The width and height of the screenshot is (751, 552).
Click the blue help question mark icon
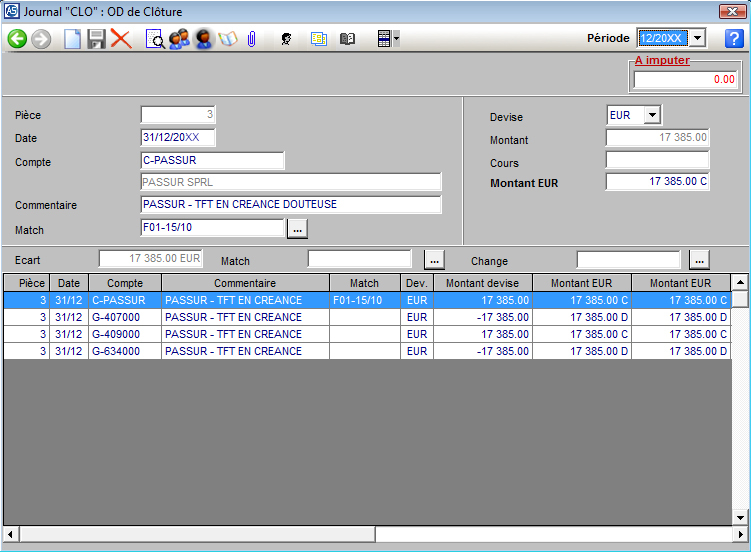coord(734,39)
